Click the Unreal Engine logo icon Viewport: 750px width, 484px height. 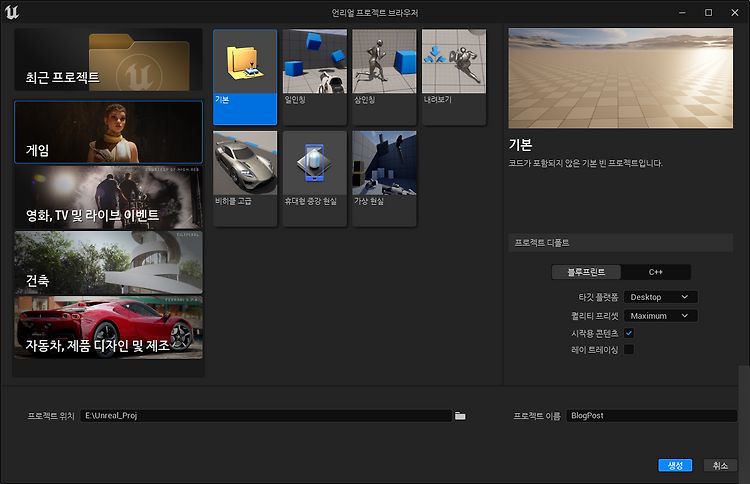11,12
